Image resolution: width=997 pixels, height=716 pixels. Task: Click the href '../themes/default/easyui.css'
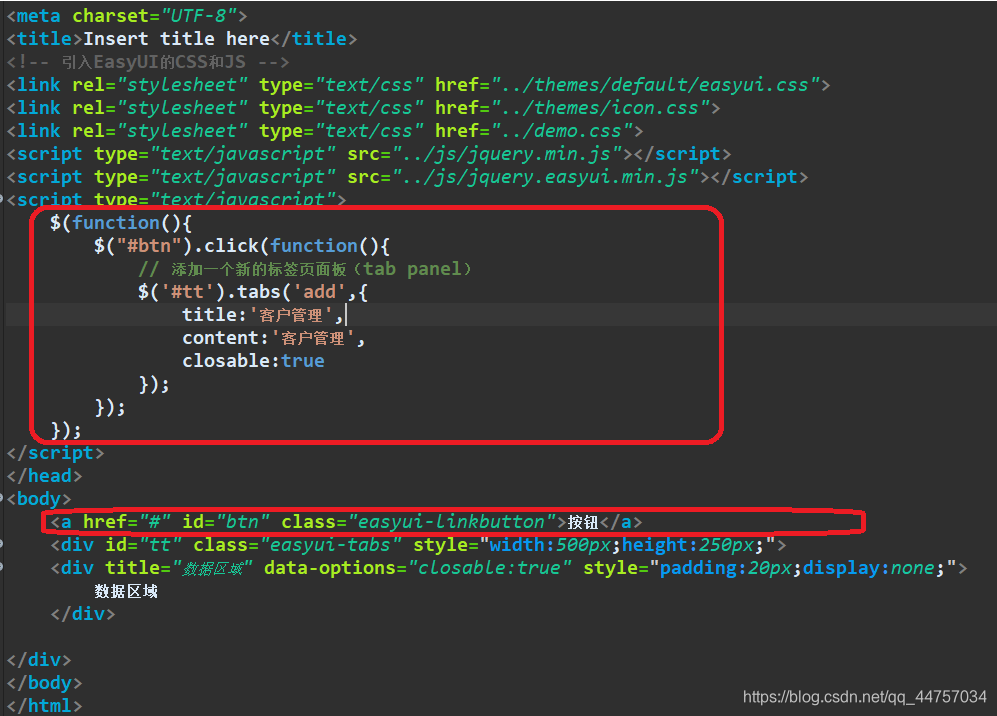click(655, 85)
